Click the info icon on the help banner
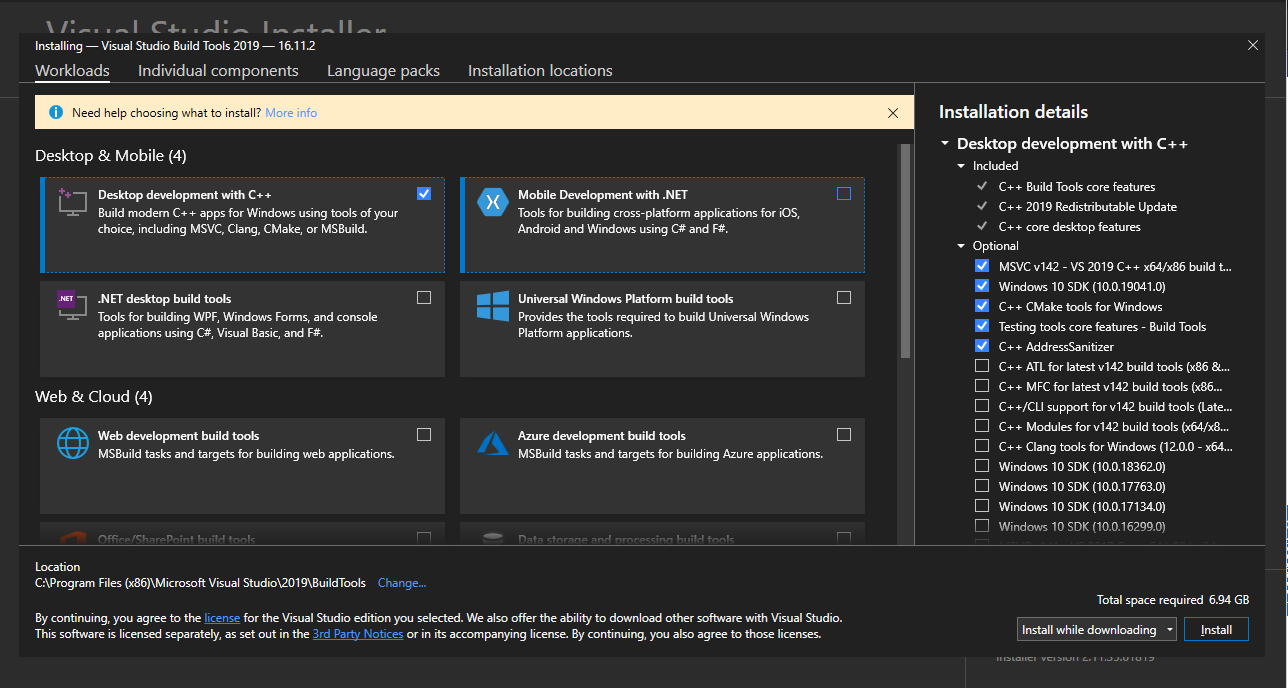Image resolution: width=1288 pixels, height=688 pixels. coord(57,112)
